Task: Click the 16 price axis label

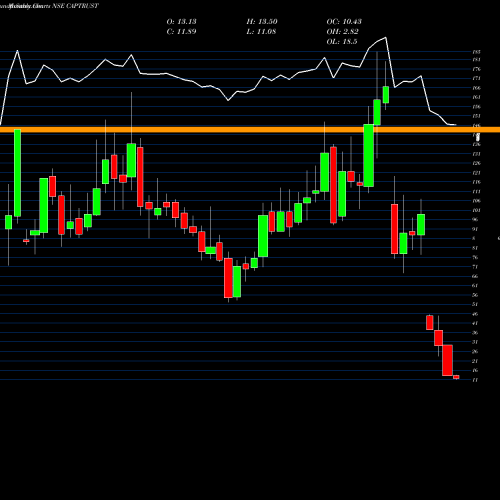Action: [x=475, y=370]
